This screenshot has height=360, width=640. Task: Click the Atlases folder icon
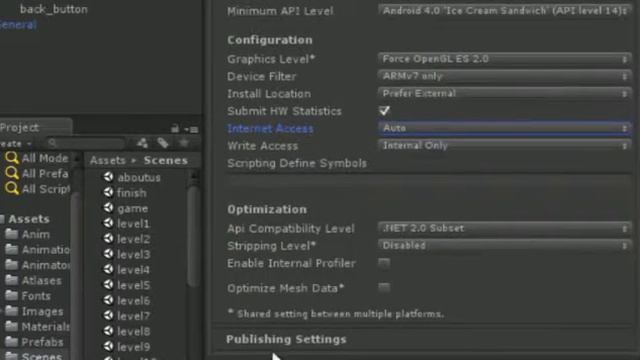11,280
